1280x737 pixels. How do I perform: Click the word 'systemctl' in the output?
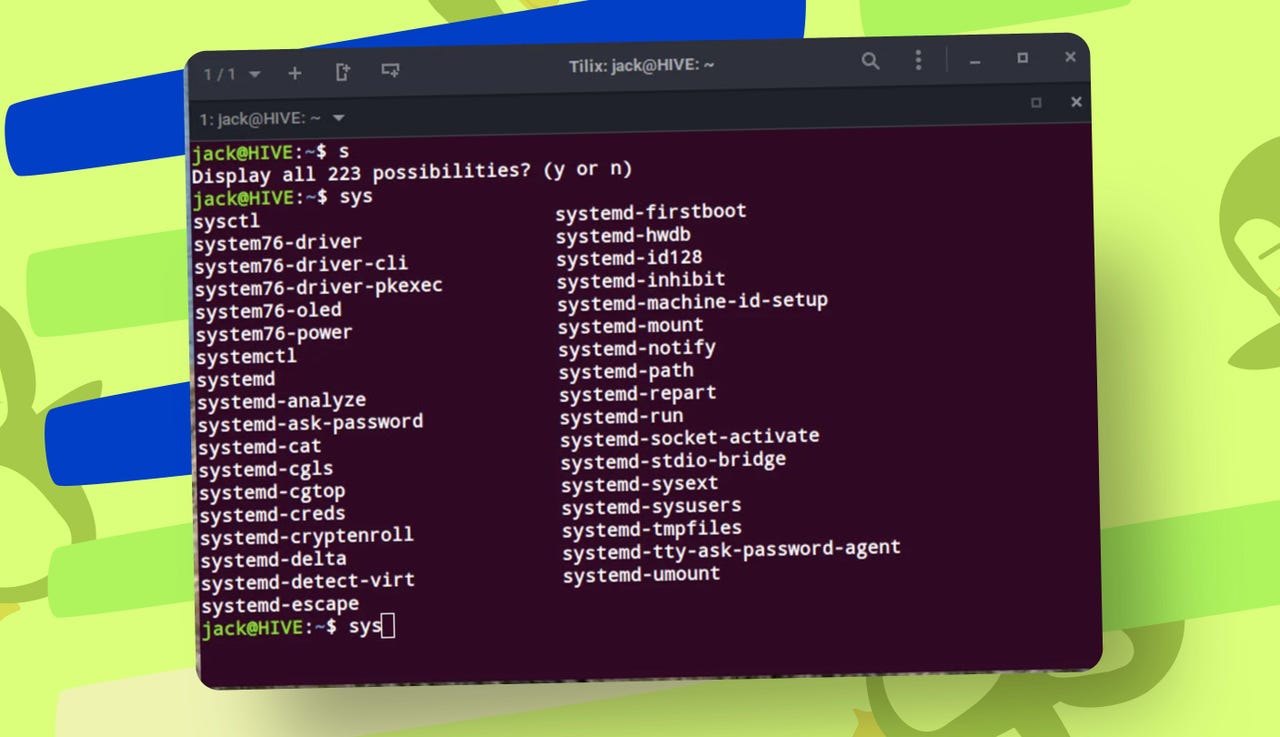coord(246,357)
